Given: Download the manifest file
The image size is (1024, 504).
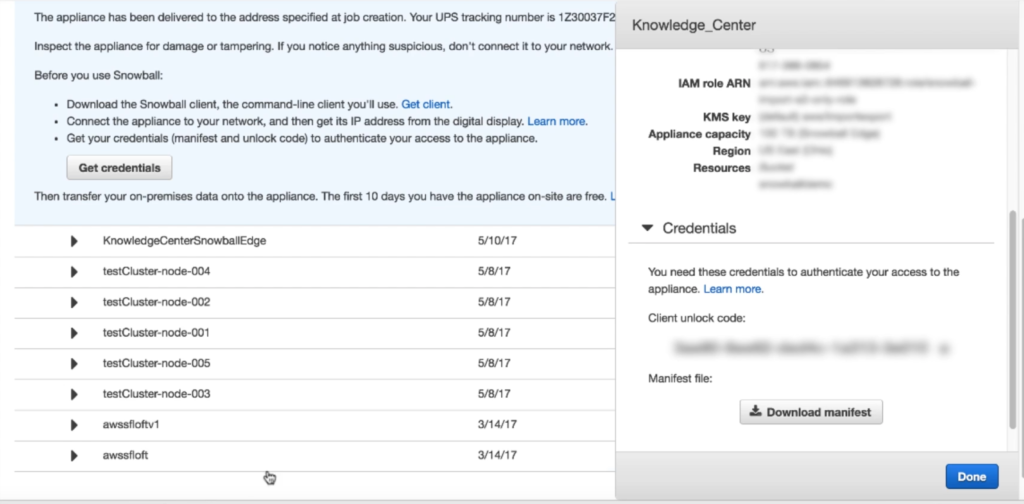Looking at the screenshot, I should [x=811, y=412].
